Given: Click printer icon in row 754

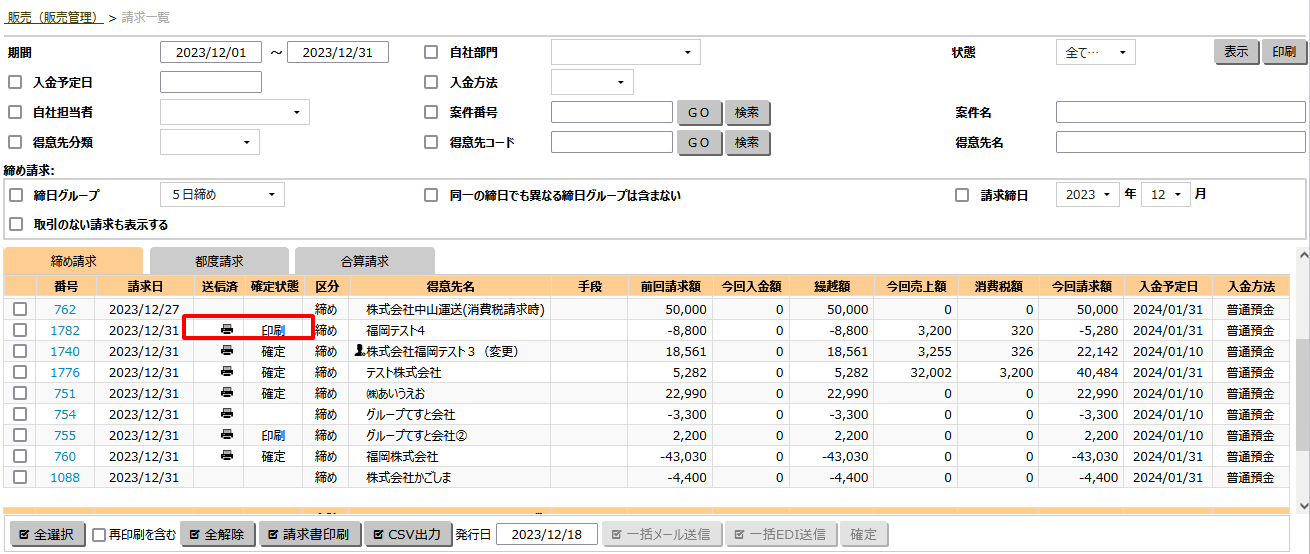Looking at the screenshot, I should pos(227,414).
